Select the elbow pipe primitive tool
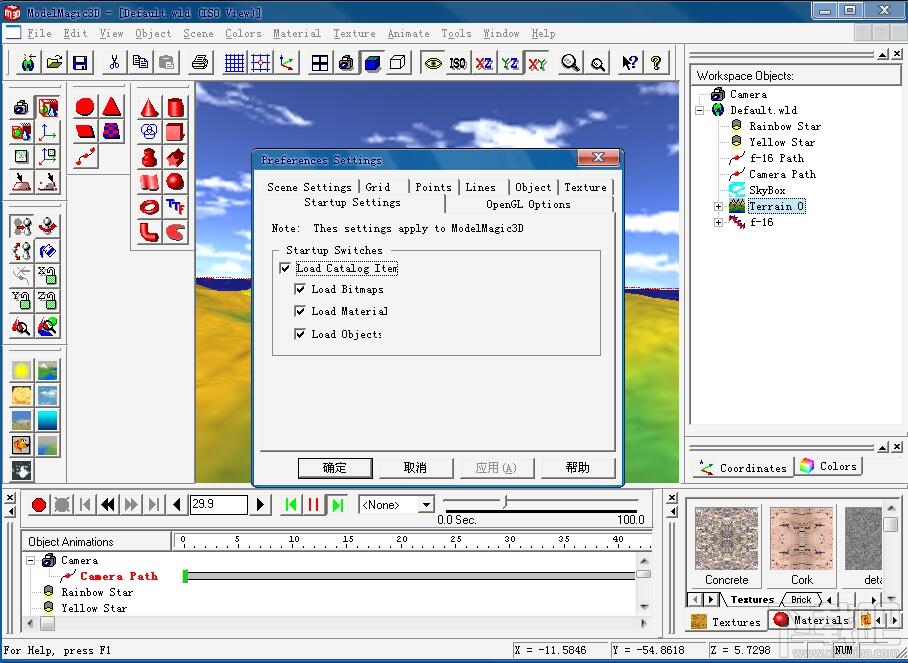Screen dimensions: 908x663 pos(148,232)
